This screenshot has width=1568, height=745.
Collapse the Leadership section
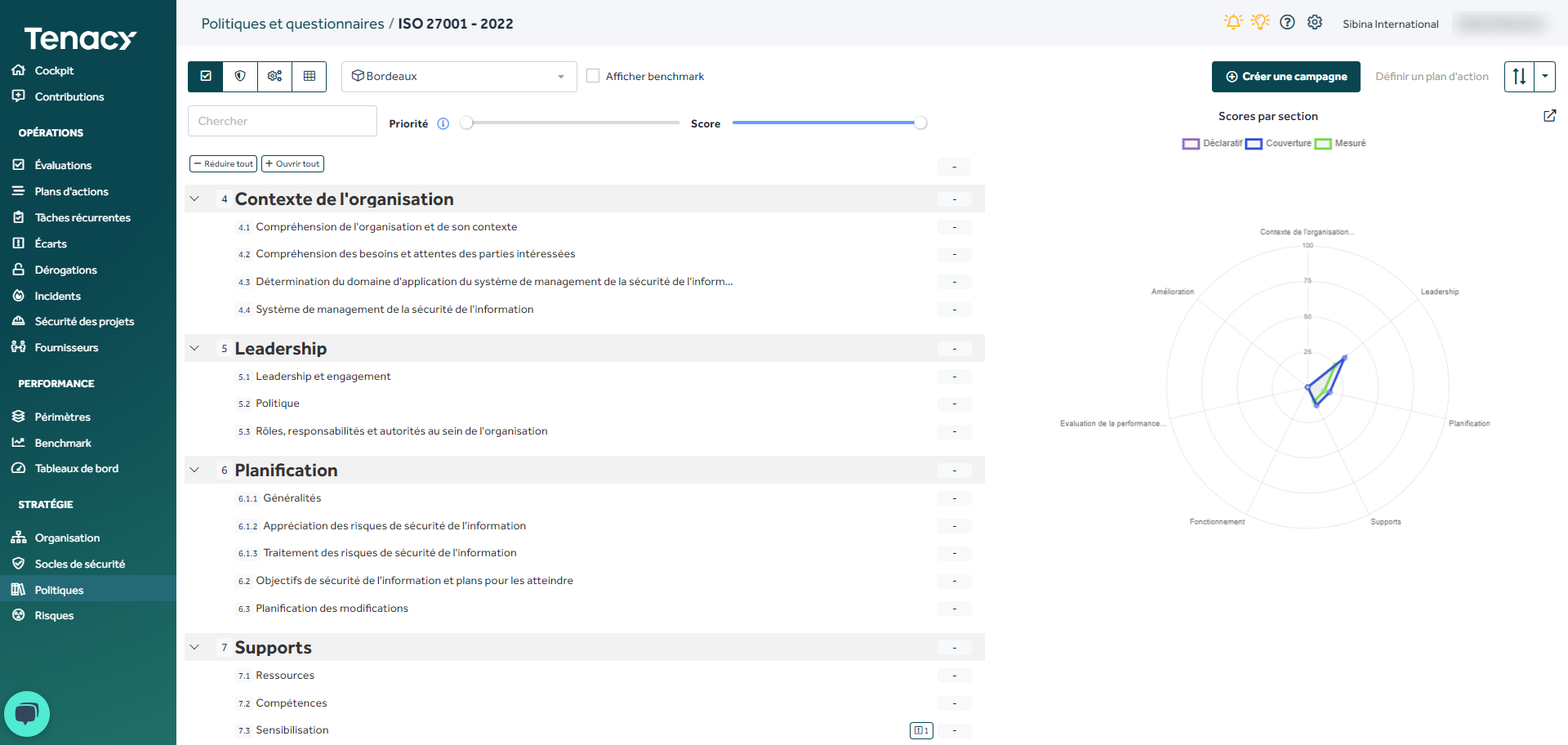(195, 349)
